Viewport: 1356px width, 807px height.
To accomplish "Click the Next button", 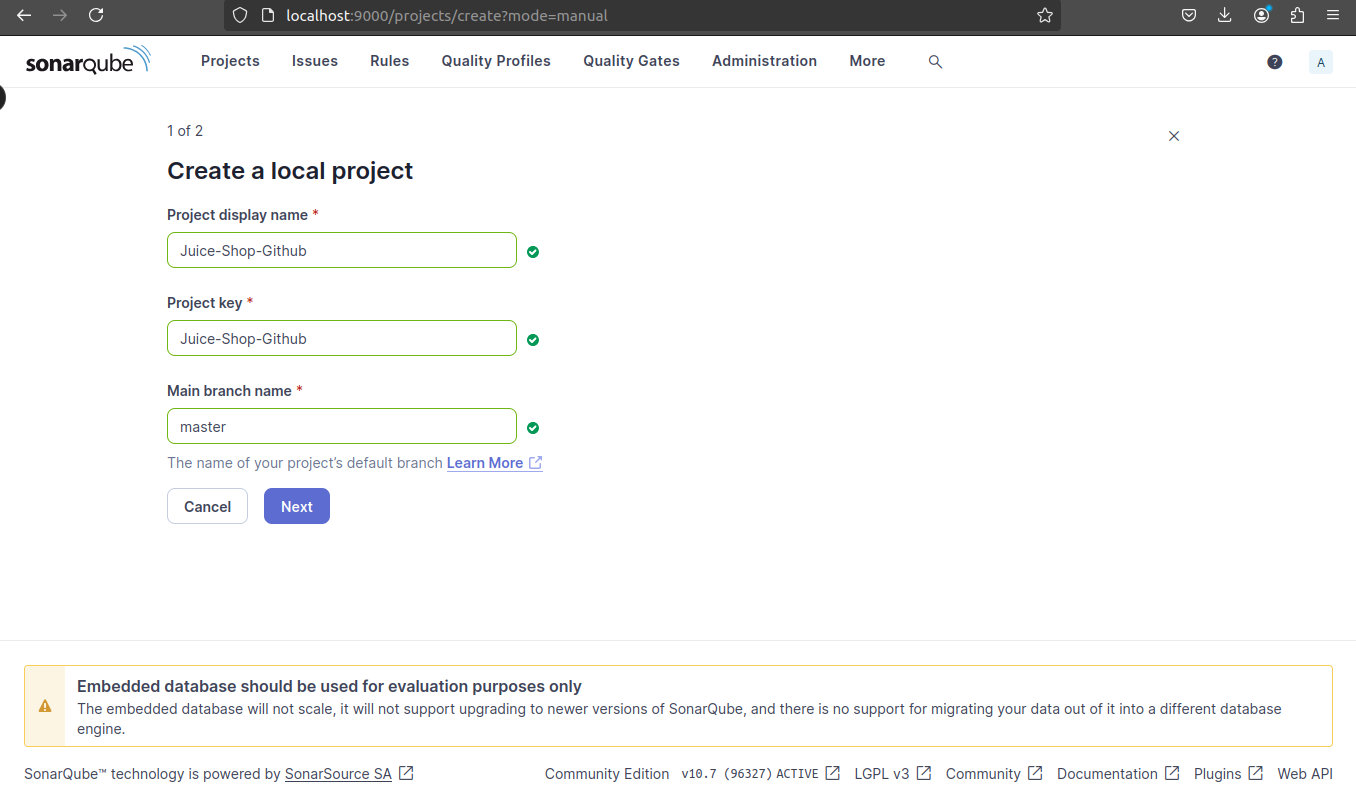I will point(296,506).
